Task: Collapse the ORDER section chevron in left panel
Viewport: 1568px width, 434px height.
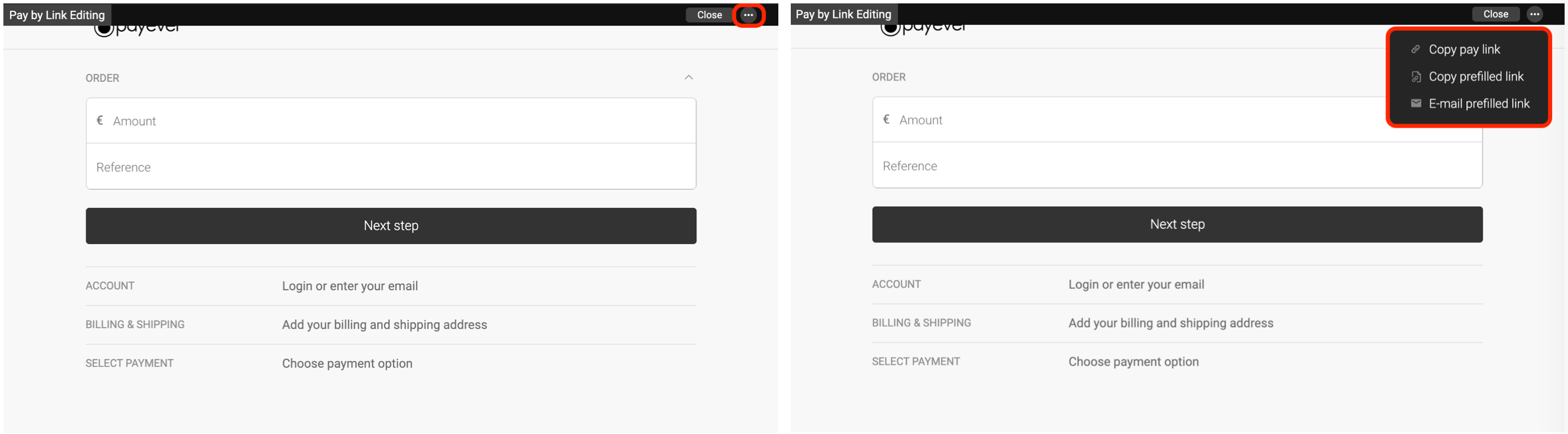Action: pos(688,77)
